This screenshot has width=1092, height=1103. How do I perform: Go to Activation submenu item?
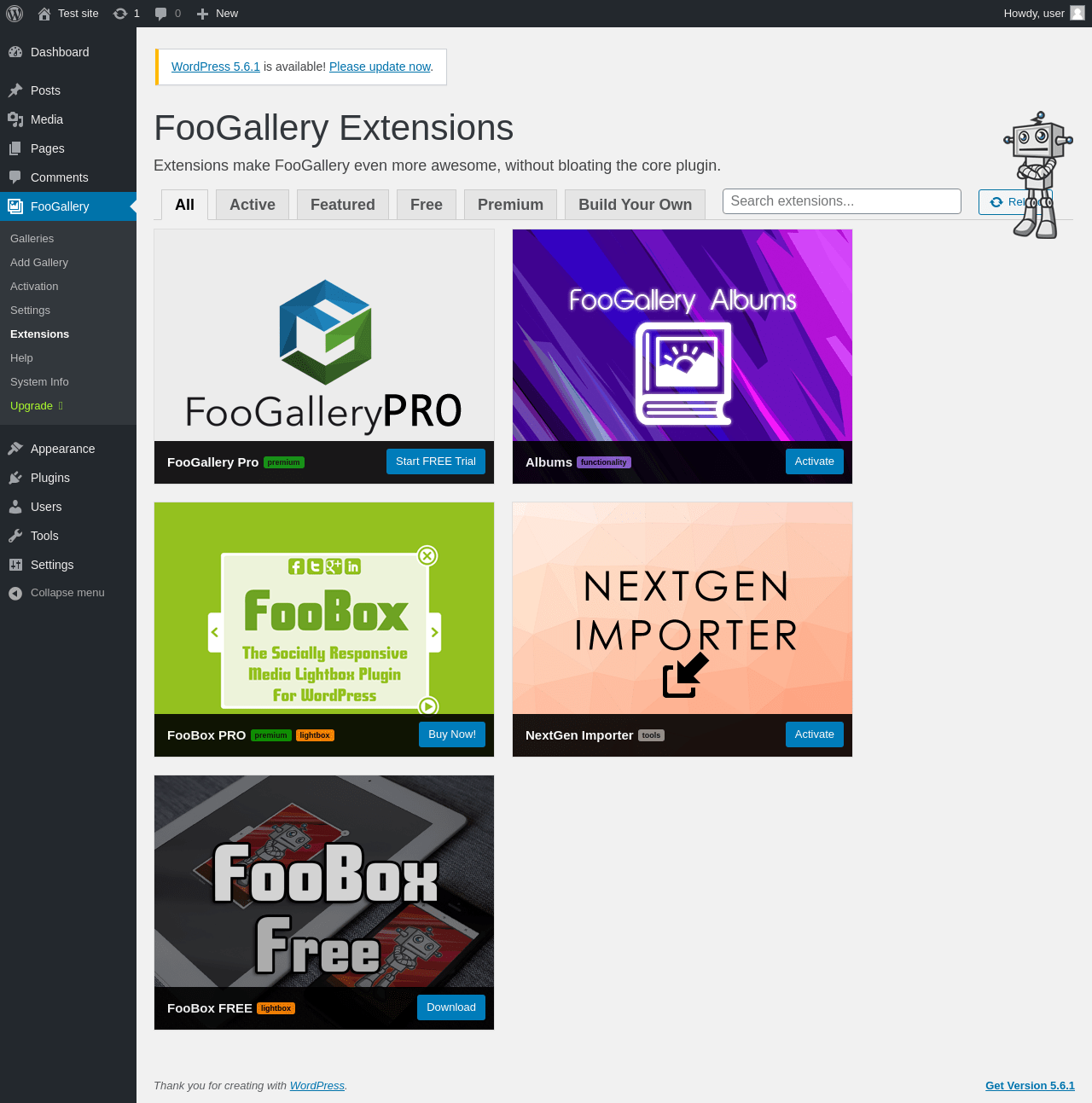(68, 287)
